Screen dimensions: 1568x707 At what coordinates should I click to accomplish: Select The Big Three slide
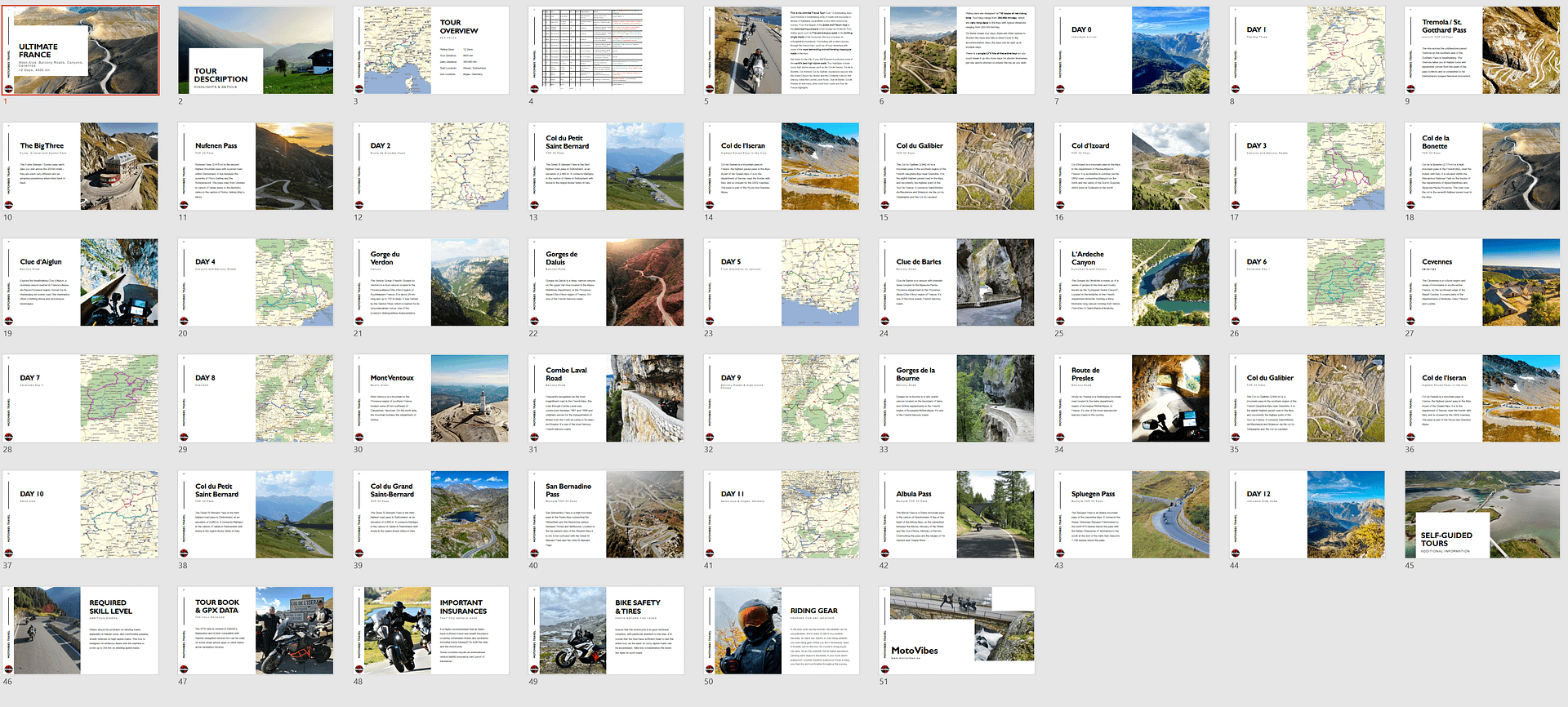[81, 167]
